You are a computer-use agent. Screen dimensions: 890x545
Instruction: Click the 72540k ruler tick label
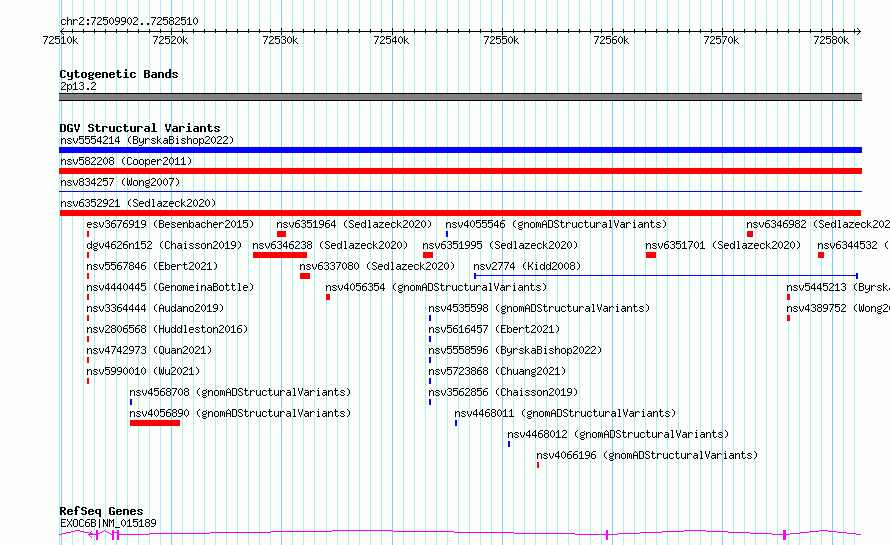391,40
